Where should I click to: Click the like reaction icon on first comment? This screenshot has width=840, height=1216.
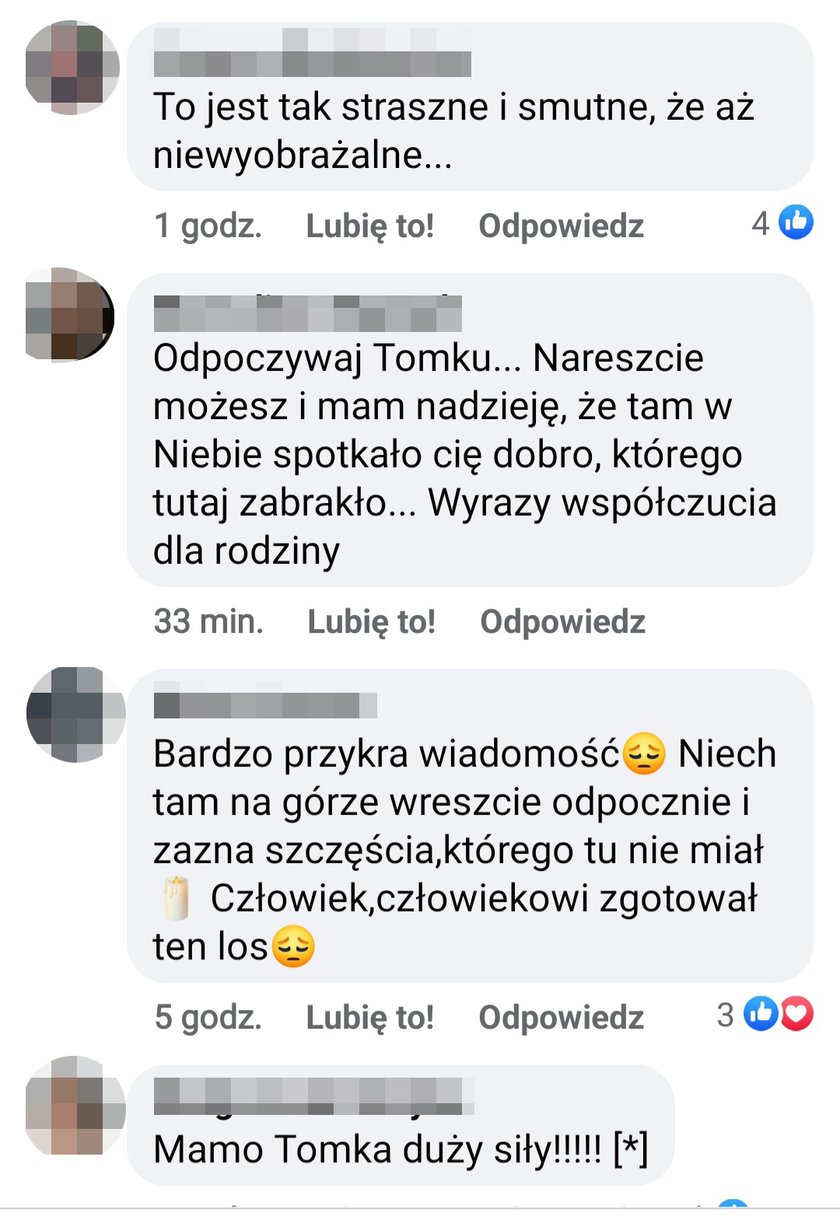796,222
